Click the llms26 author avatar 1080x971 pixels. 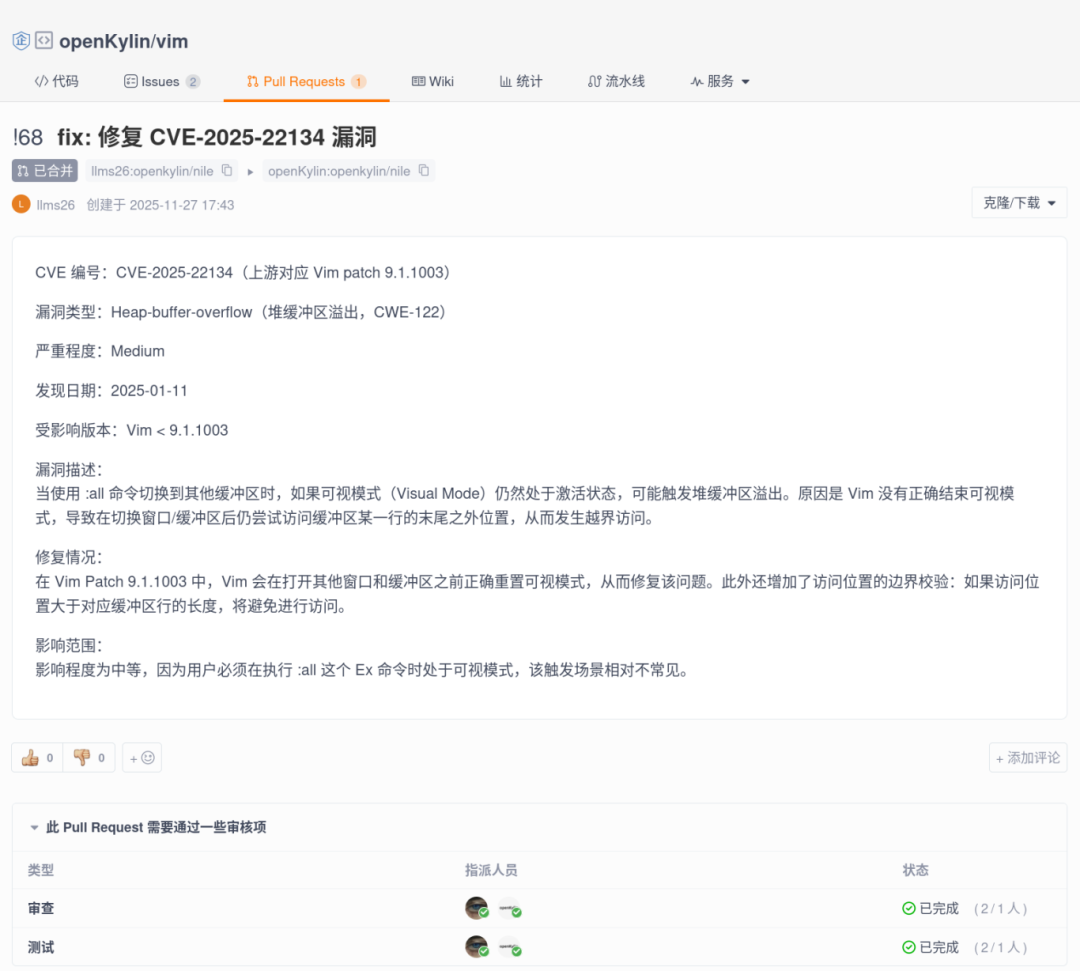tap(21, 204)
